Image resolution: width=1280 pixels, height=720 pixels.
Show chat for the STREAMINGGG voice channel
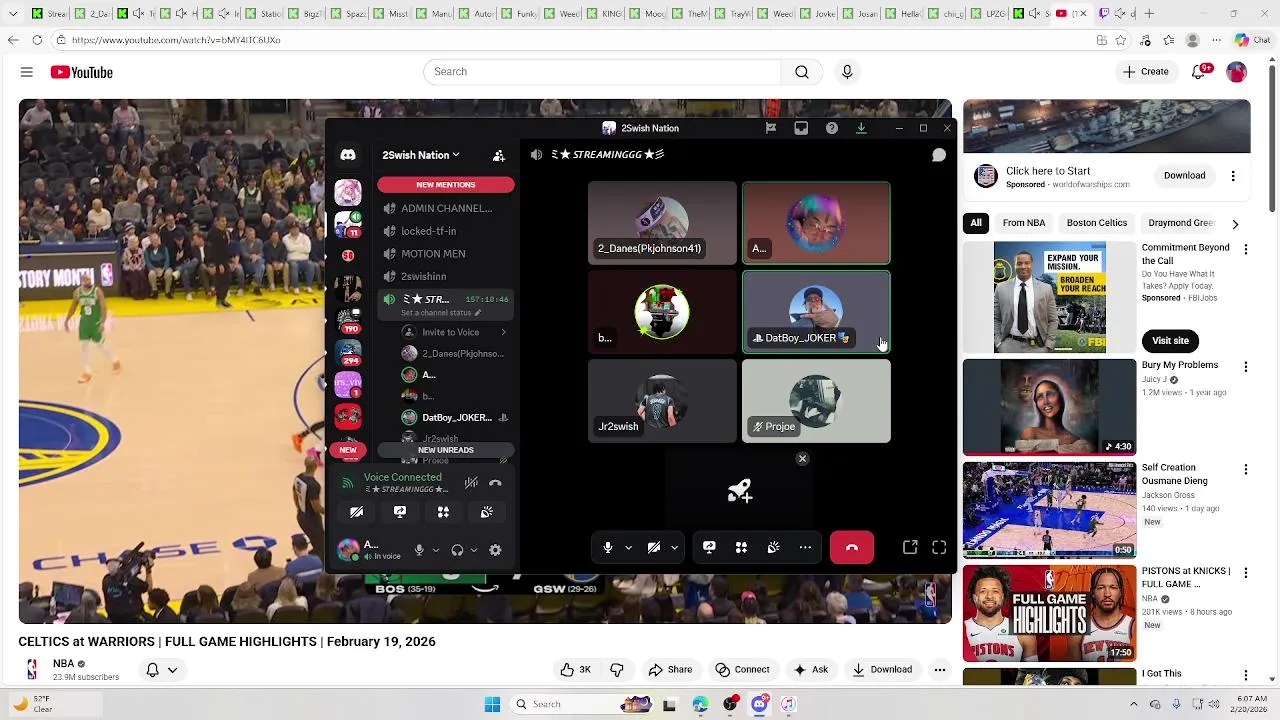939,155
